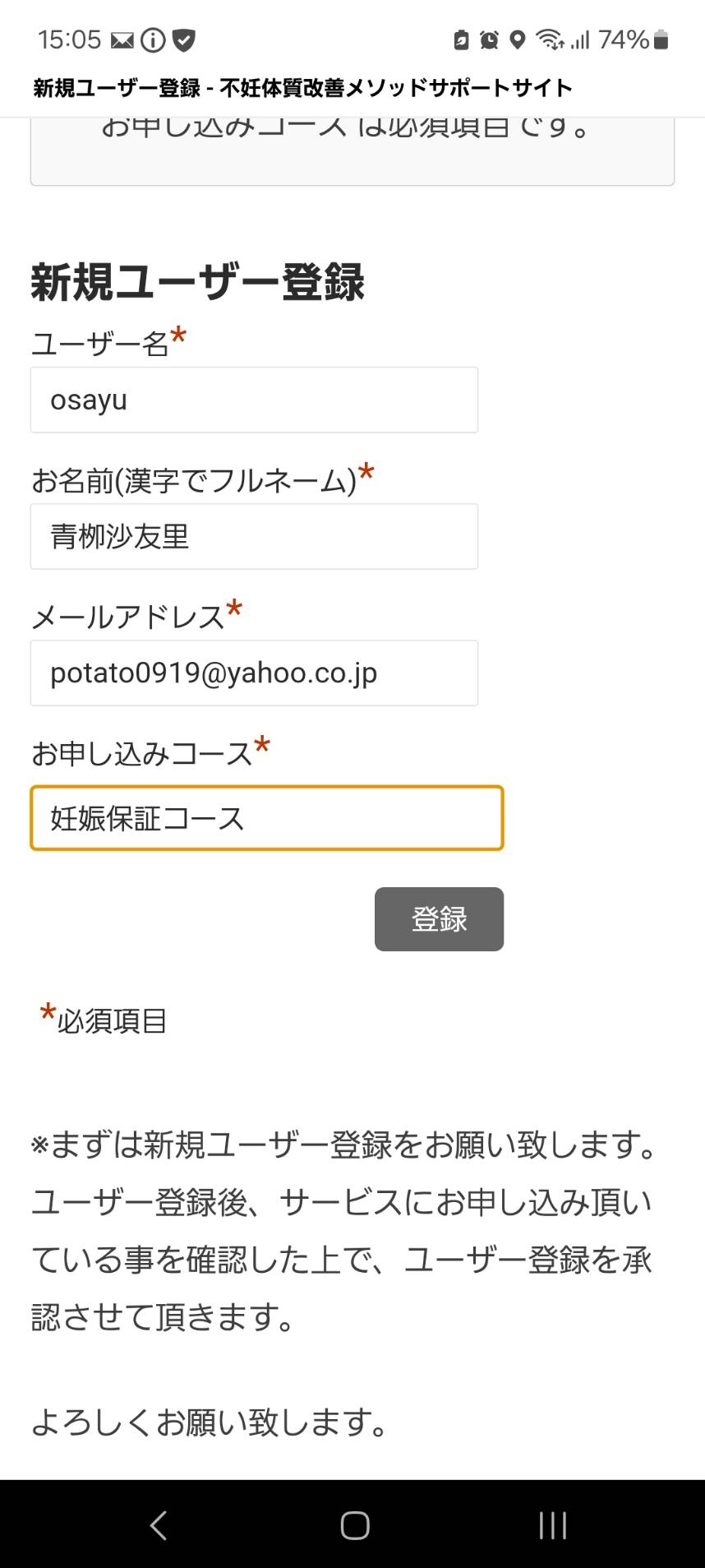Tap the shield checkmark status icon
This screenshot has height=1568, width=705.
[x=184, y=39]
